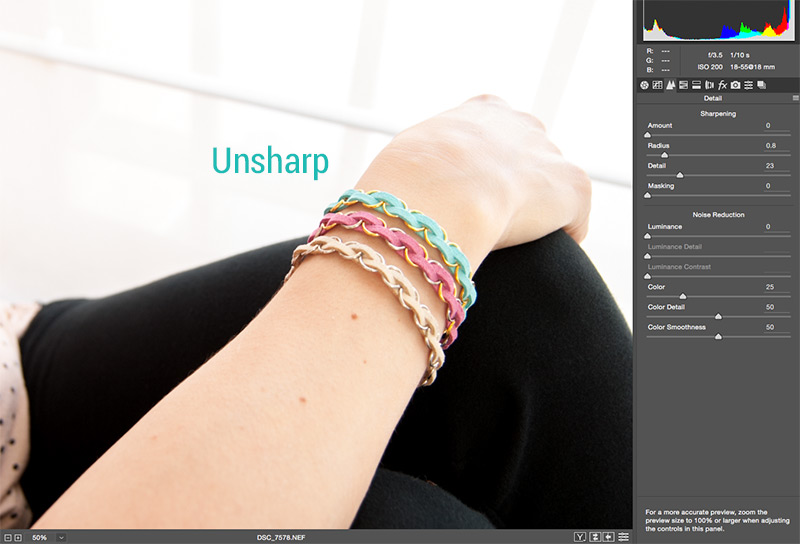Viewport: 800px width, 544px height.
Task: Click the Radius value field showing 0.8
Action: click(x=777, y=145)
